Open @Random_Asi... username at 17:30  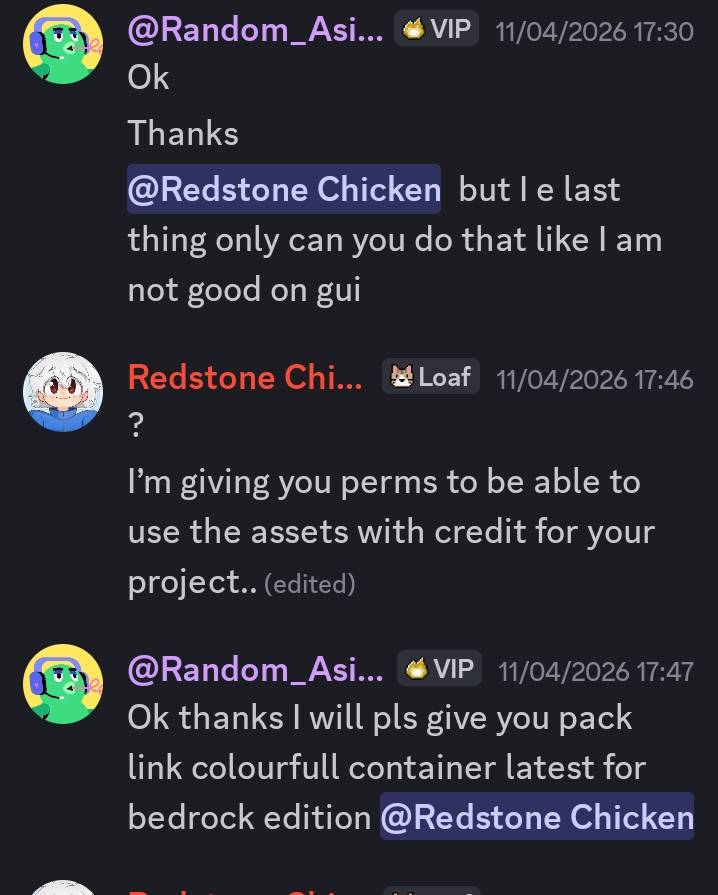coord(255,29)
